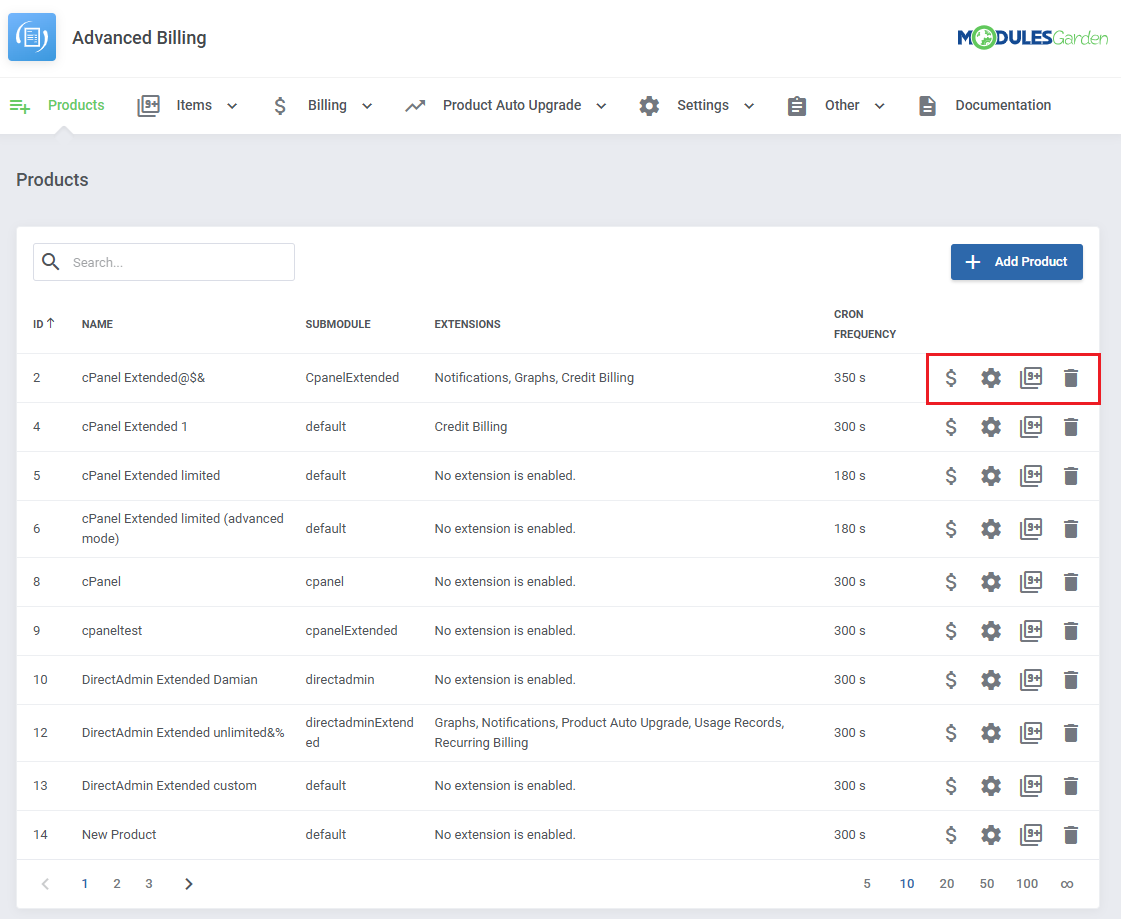Click the 'Credit Billing' extensions cell in row 4
Image resolution: width=1125 pixels, height=919 pixels.
(471, 427)
